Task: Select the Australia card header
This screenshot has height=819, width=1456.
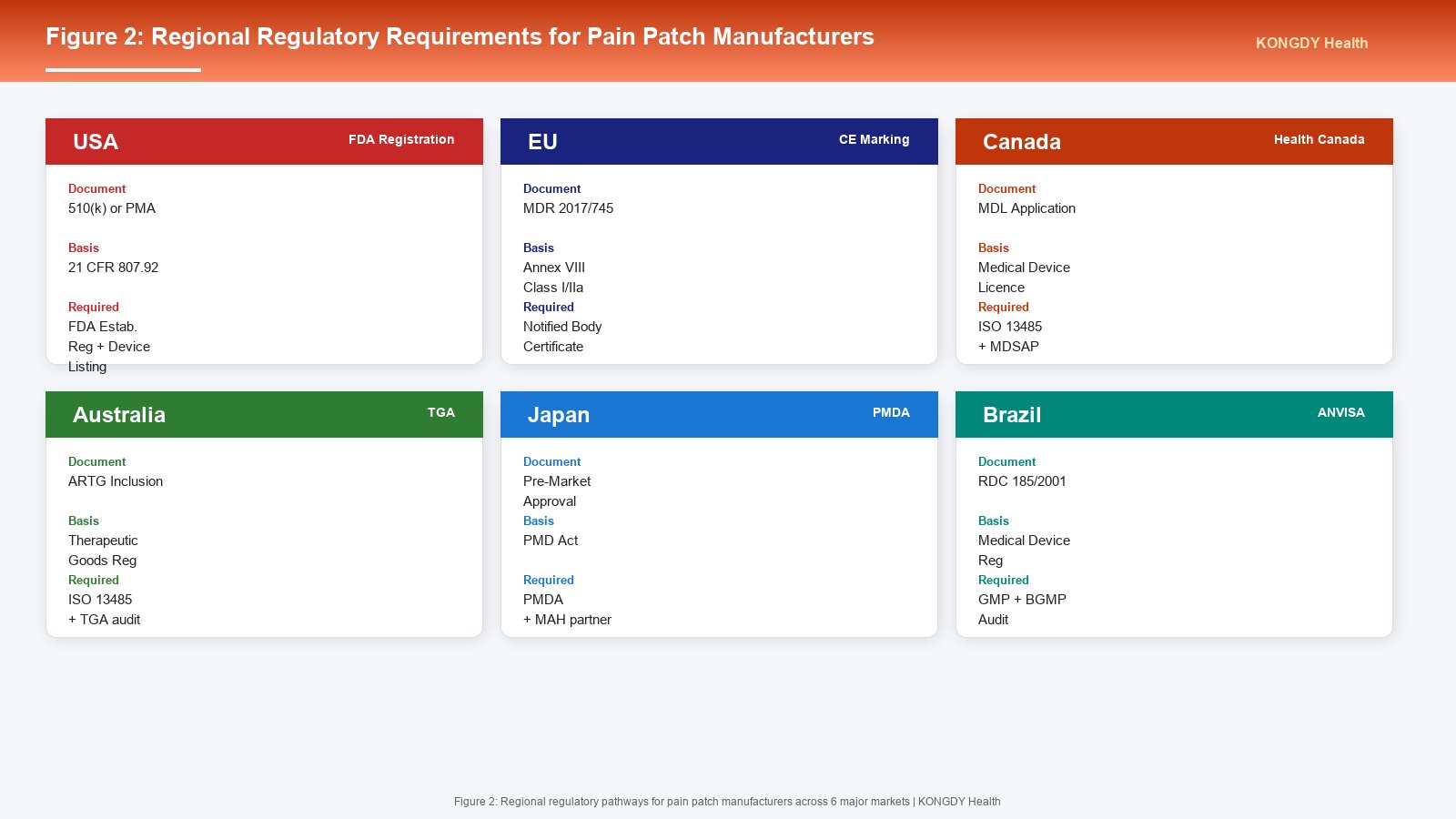Action: pyautogui.click(x=264, y=414)
